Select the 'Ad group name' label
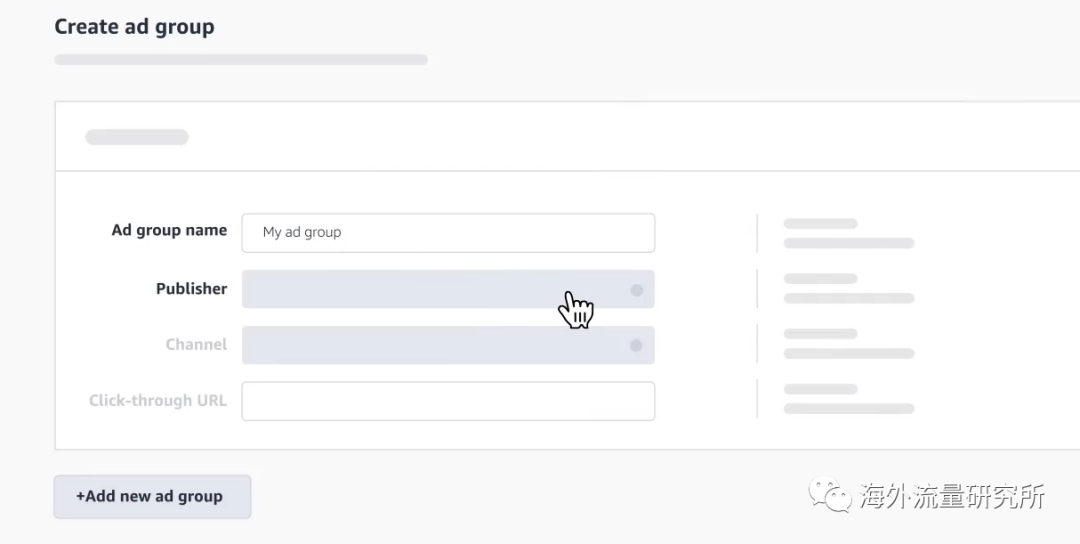 [x=169, y=230]
